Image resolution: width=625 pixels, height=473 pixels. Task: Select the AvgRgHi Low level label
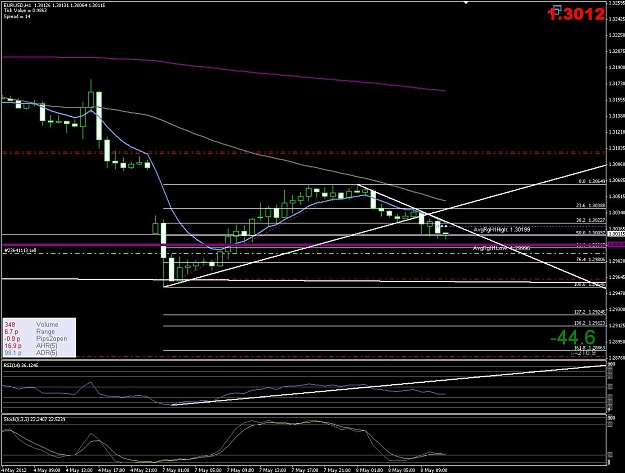click(x=502, y=248)
